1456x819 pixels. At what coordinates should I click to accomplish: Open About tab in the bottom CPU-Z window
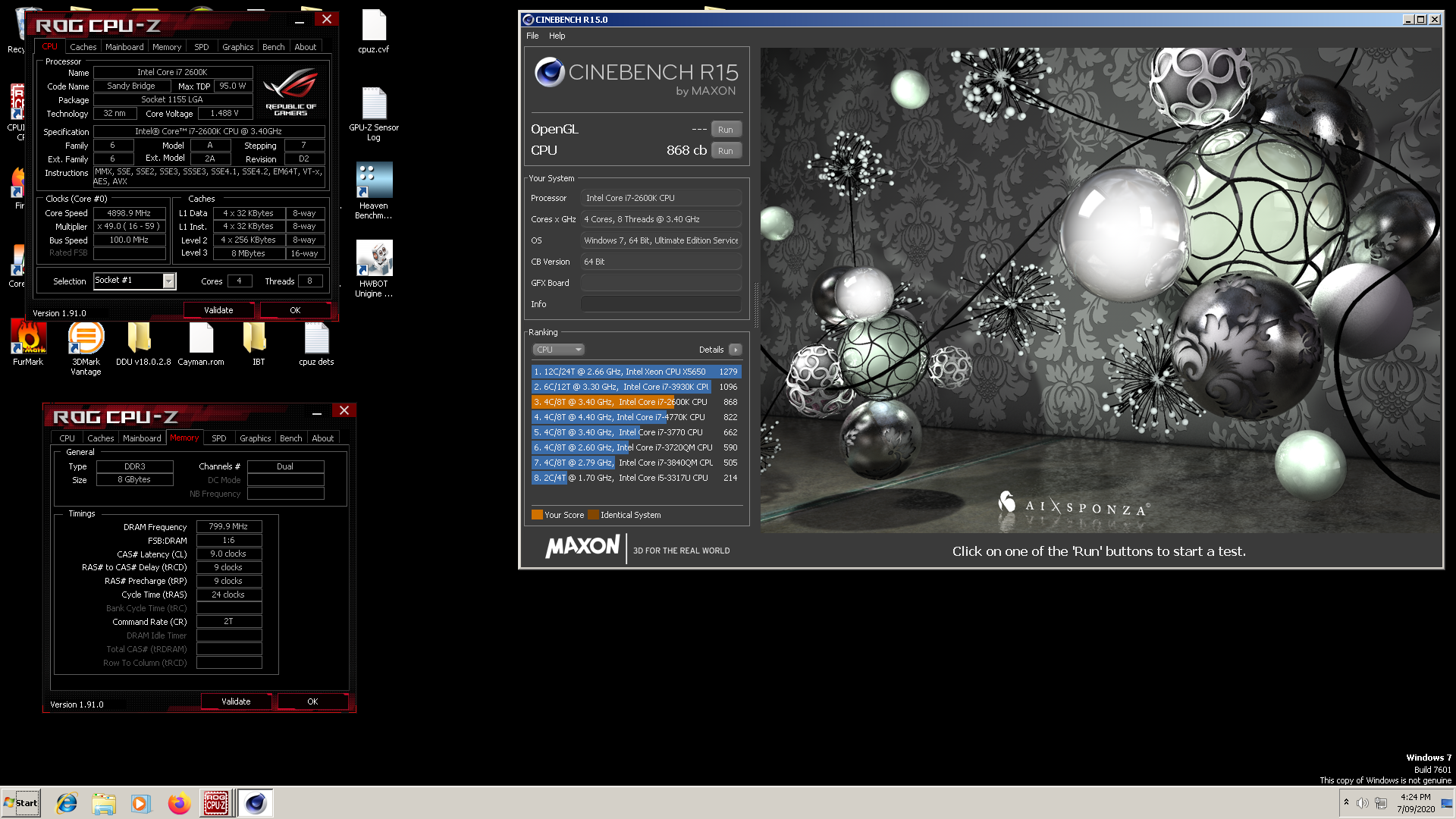[323, 438]
